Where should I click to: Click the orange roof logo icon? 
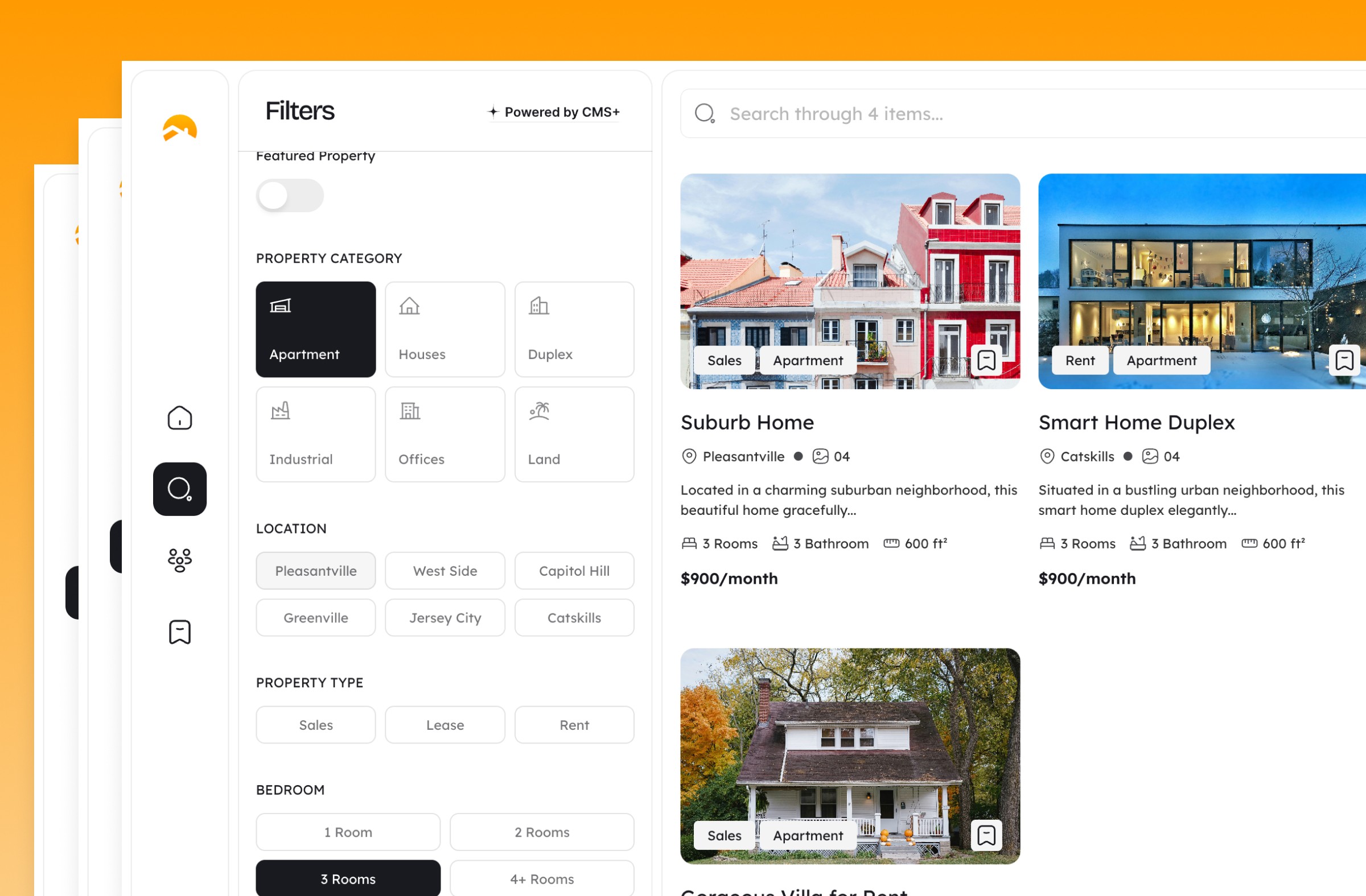[180, 128]
